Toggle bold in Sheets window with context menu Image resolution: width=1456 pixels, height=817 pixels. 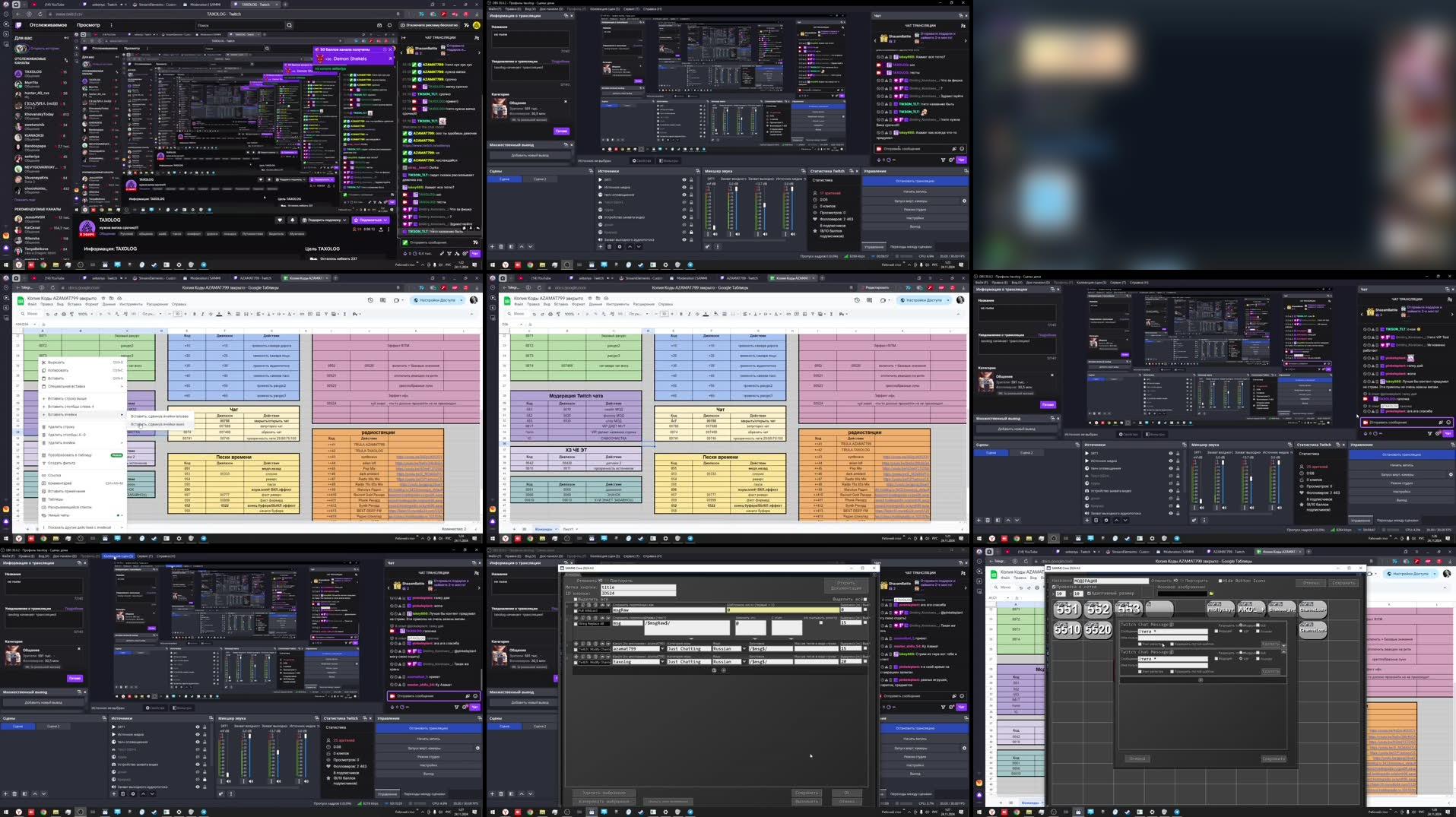(195, 314)
